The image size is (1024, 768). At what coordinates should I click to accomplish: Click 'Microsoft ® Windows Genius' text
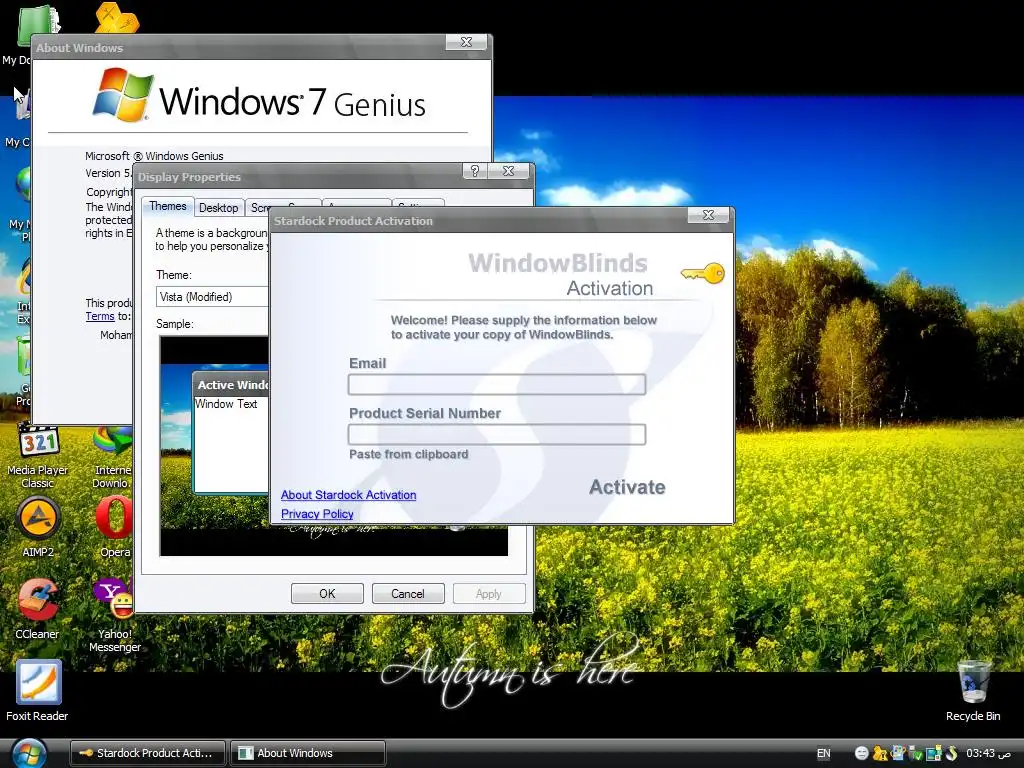pos(154,156)
